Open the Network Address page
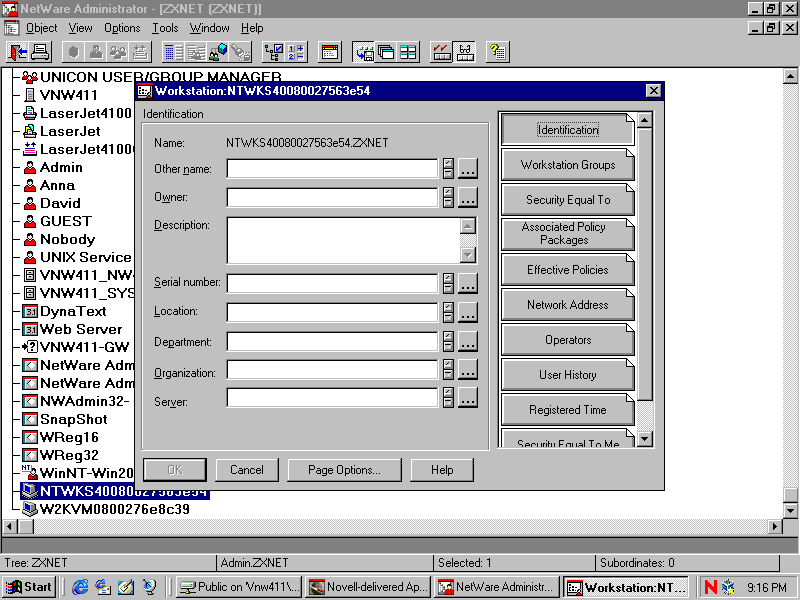The width and height of the screenshot is (800, 600). [567, 305]
